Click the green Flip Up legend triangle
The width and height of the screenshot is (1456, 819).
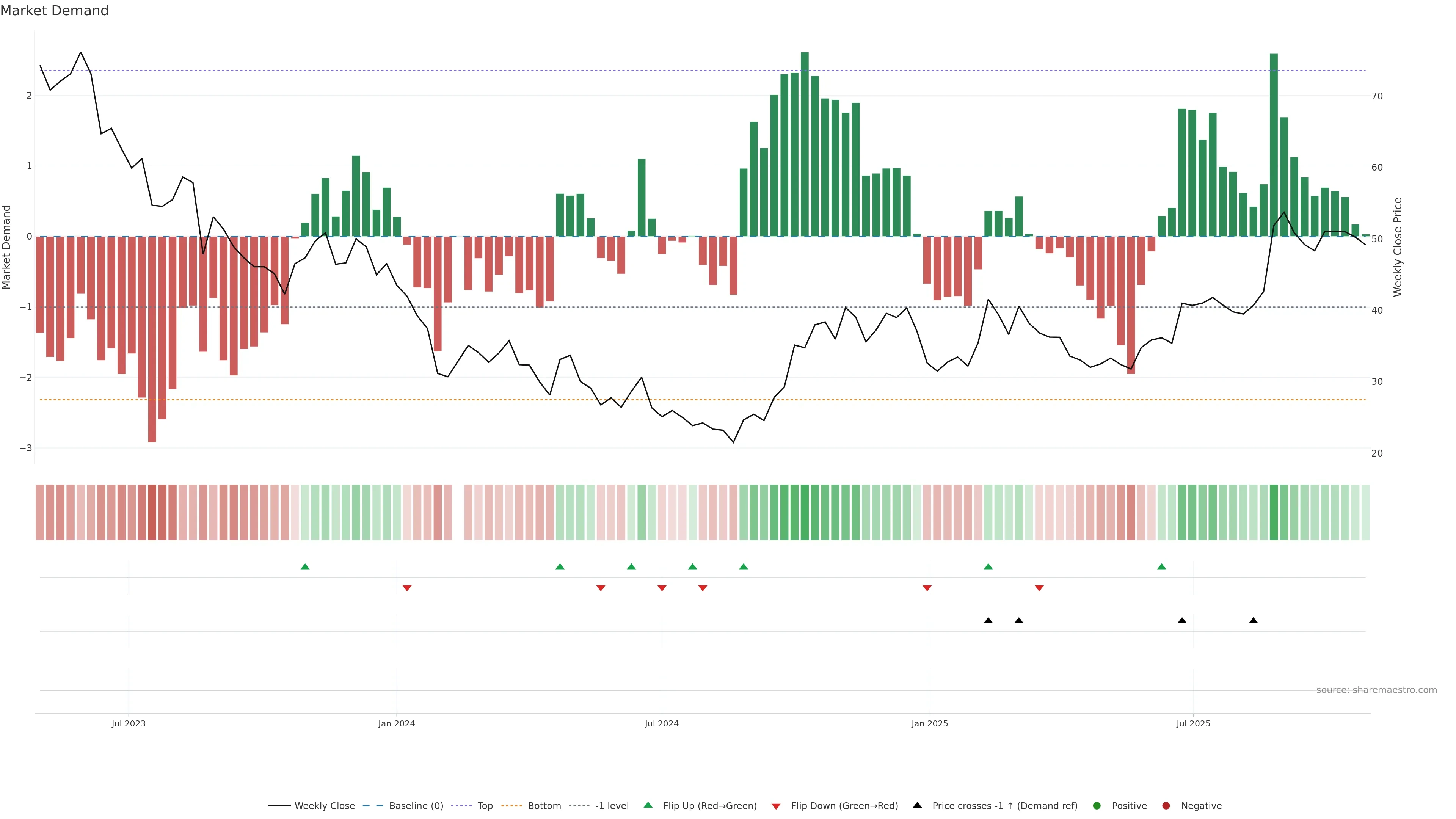pyautogui.click(x=648, y=805)
